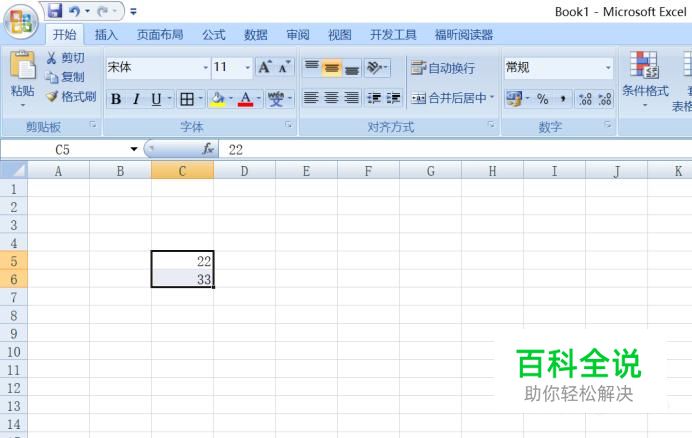692x438 pixels.
Task: Click 合并后居中 merge and center
Action: click(x=449, y=98)
